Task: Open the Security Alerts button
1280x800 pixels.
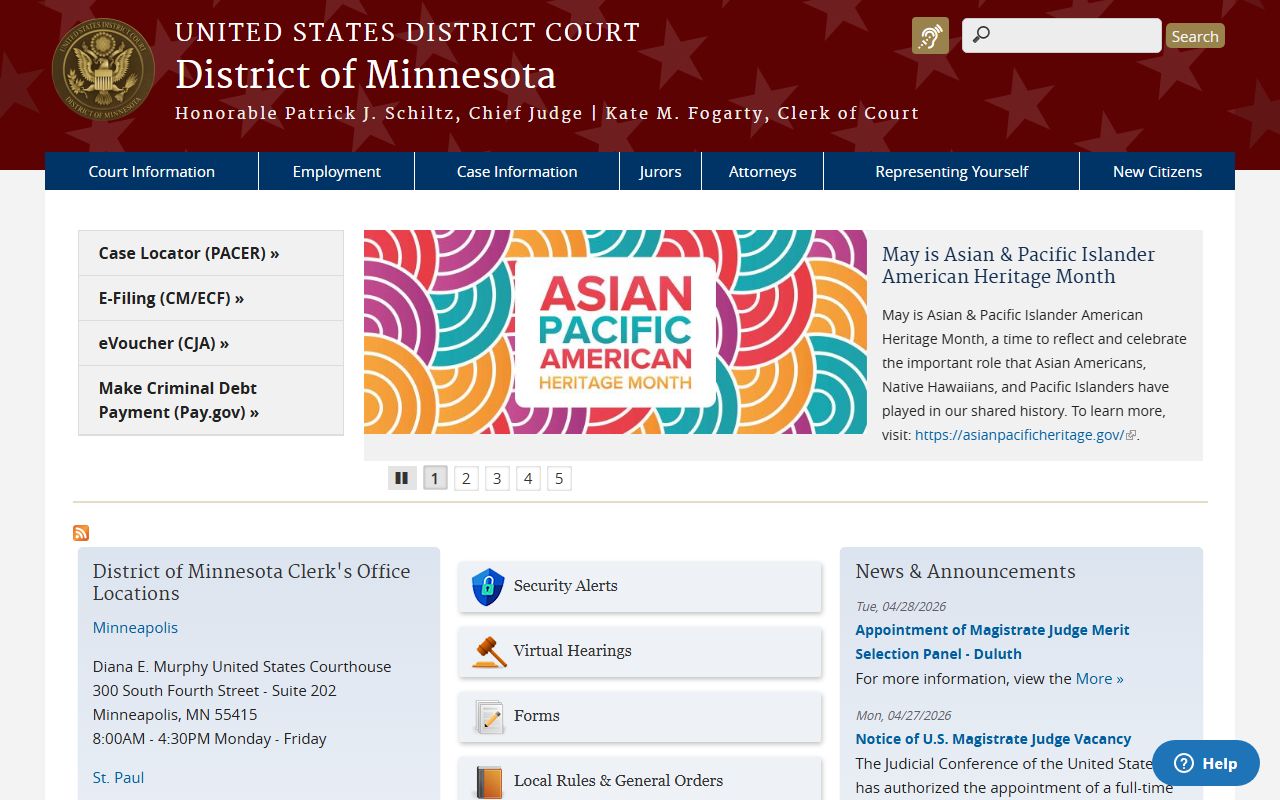Action: [x=640, y=586]
